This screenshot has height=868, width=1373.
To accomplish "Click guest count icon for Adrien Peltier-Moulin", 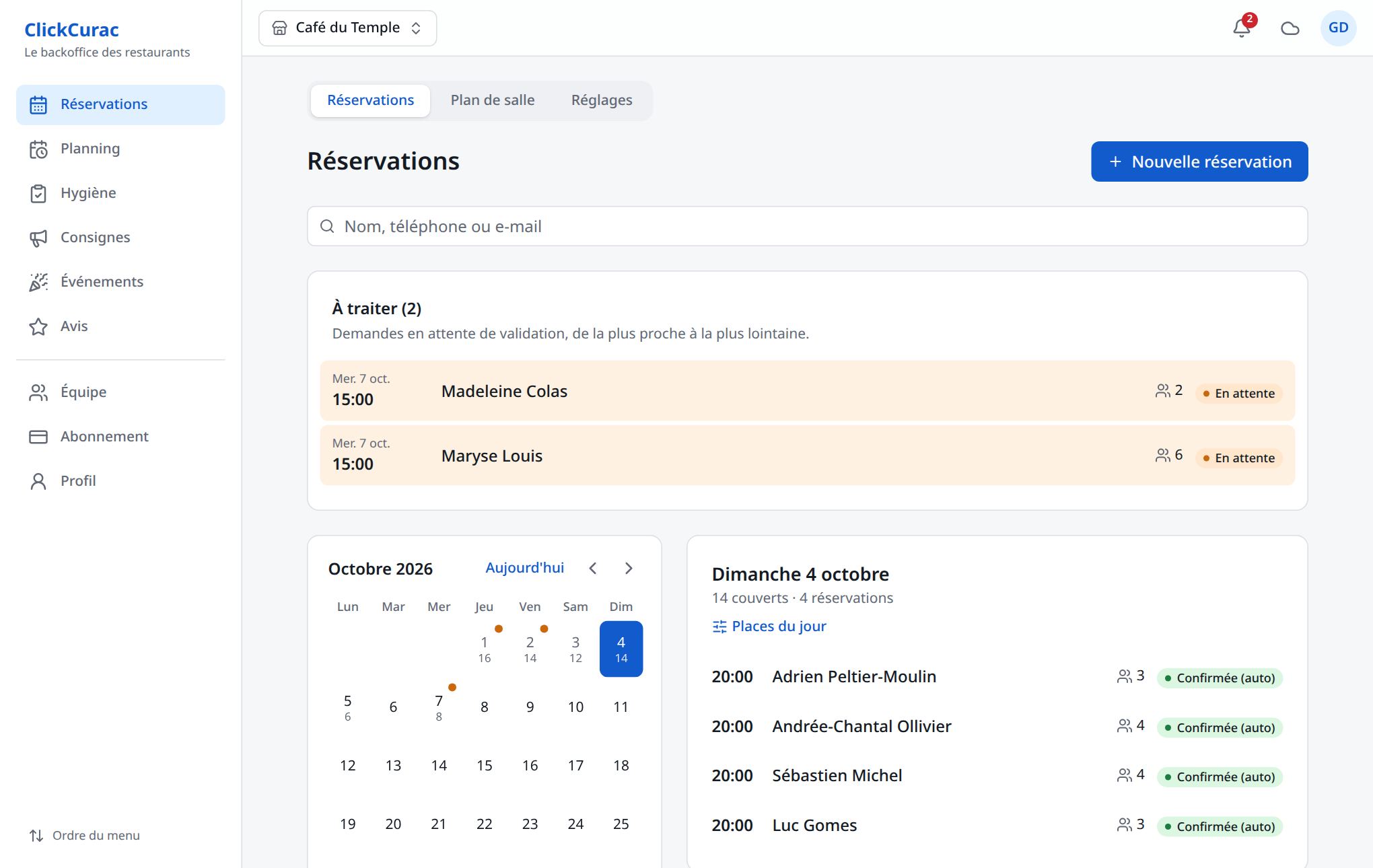I will point(1124,676).
